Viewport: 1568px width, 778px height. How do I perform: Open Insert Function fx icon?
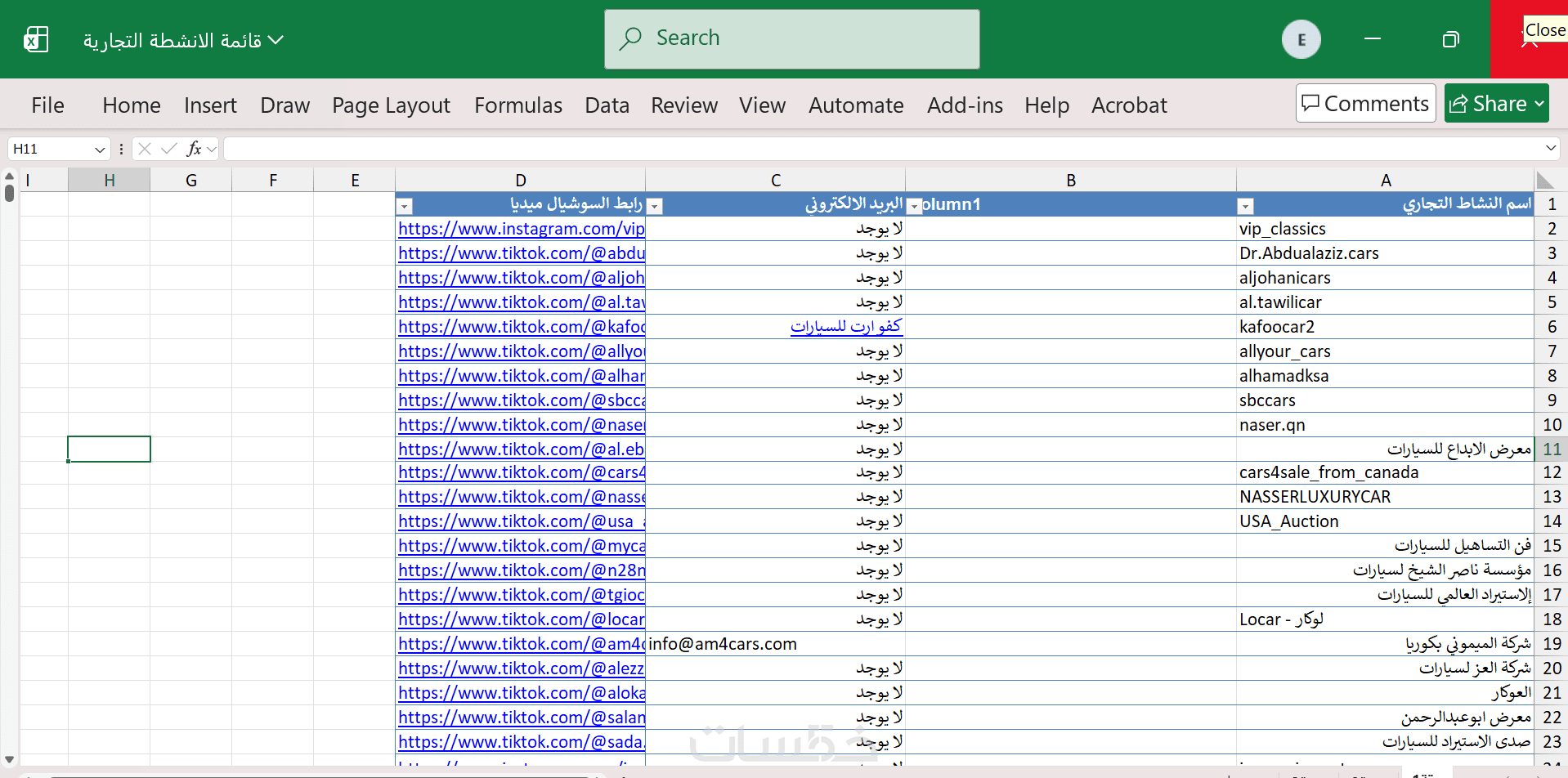194,149
